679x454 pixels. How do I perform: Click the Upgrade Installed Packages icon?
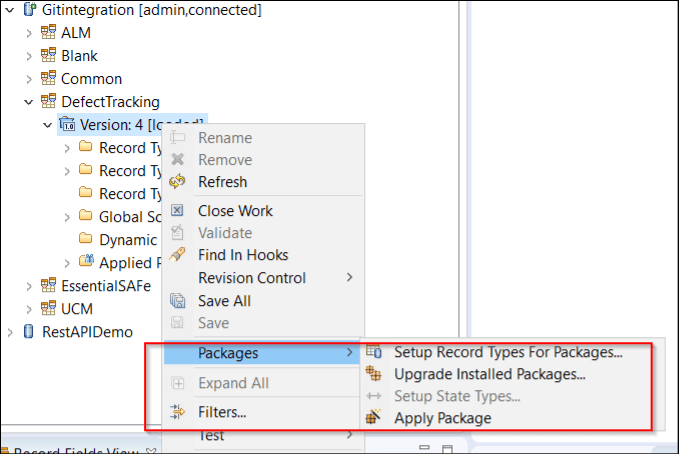[x=373, y=373]
